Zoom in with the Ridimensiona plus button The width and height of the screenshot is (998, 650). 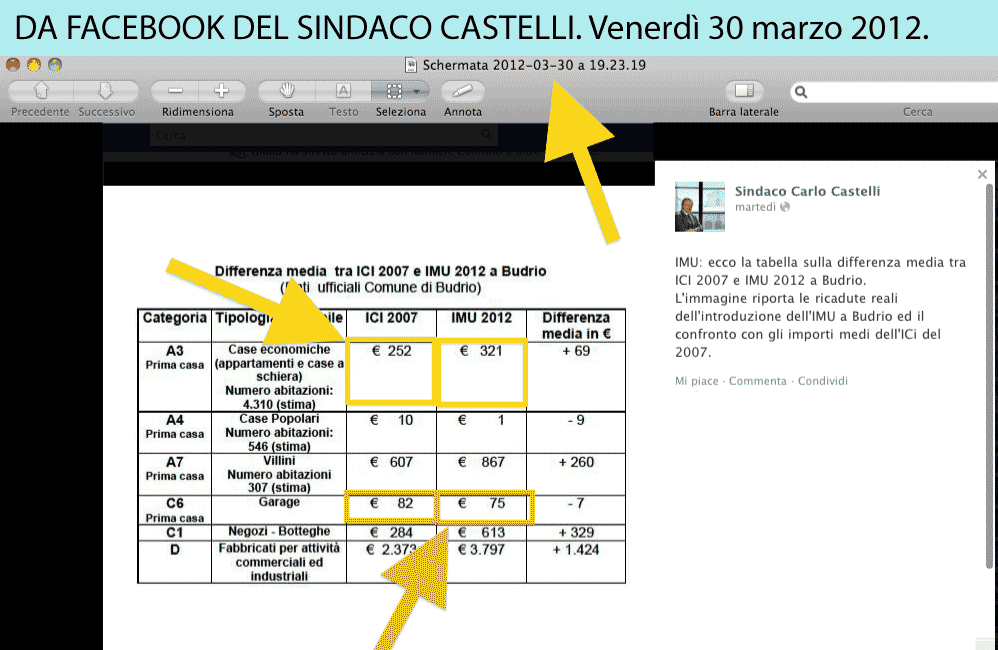(221, 91)
